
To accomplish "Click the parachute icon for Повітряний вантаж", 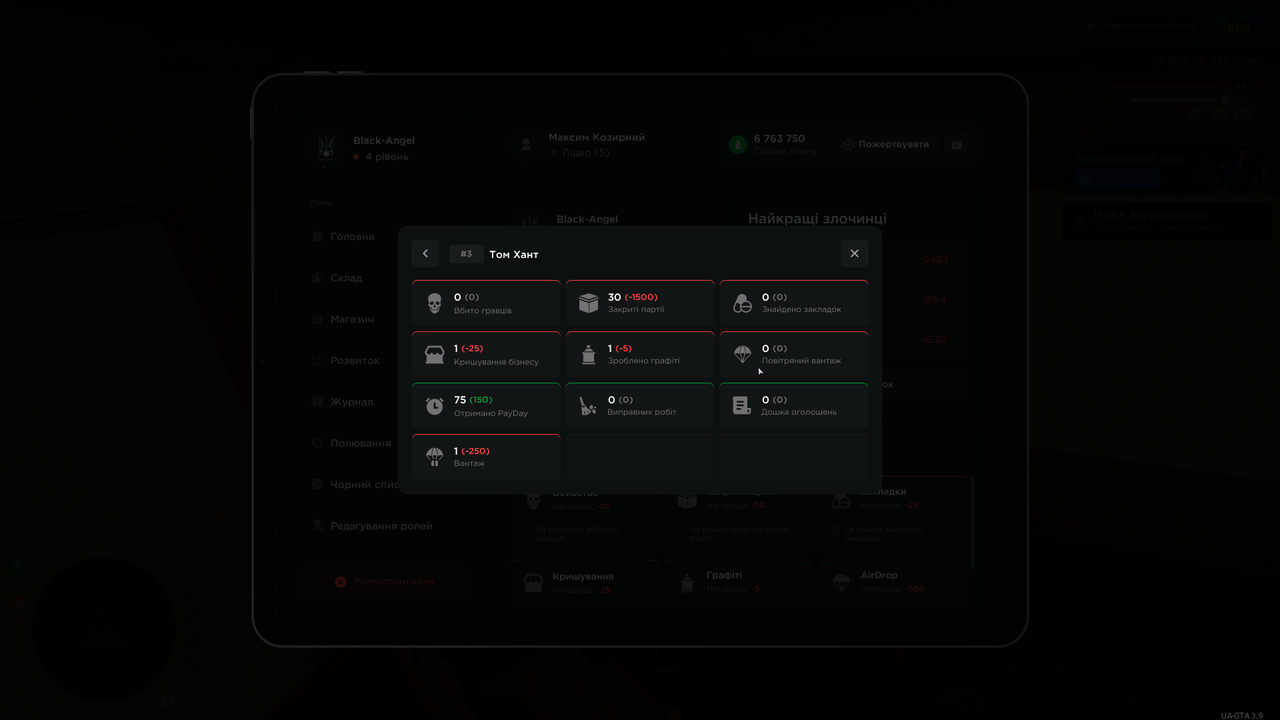I will pyautogui.click(x=742, y=354).
